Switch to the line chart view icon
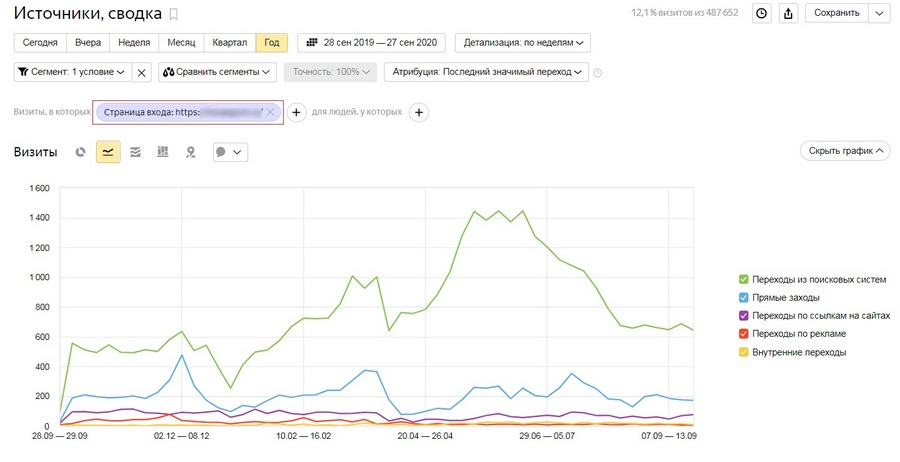 tap(108, 152)
